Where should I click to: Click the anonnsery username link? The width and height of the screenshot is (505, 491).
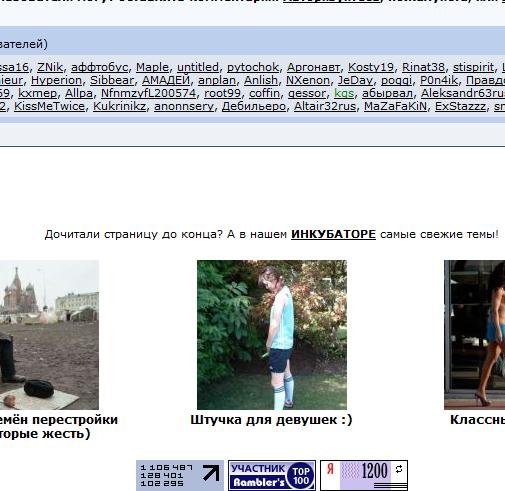(184, 106)
